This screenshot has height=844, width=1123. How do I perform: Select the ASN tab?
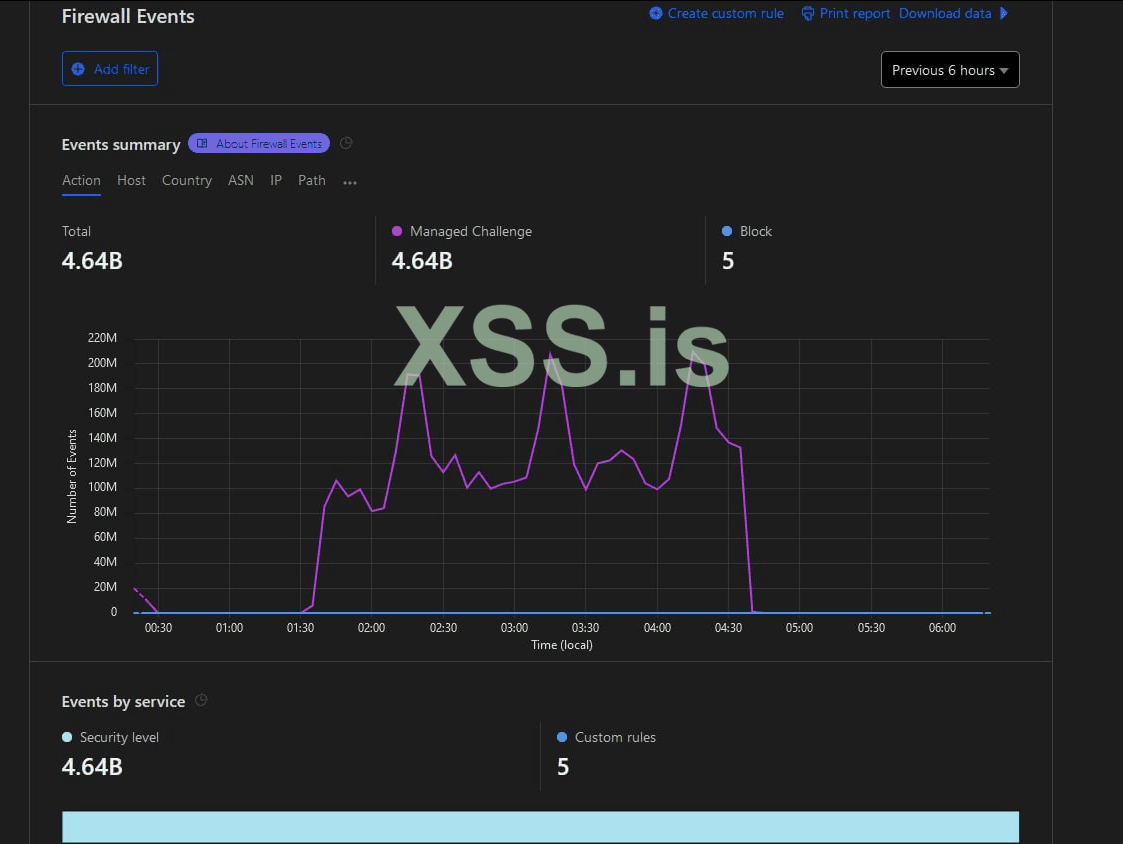click(241, 181)
